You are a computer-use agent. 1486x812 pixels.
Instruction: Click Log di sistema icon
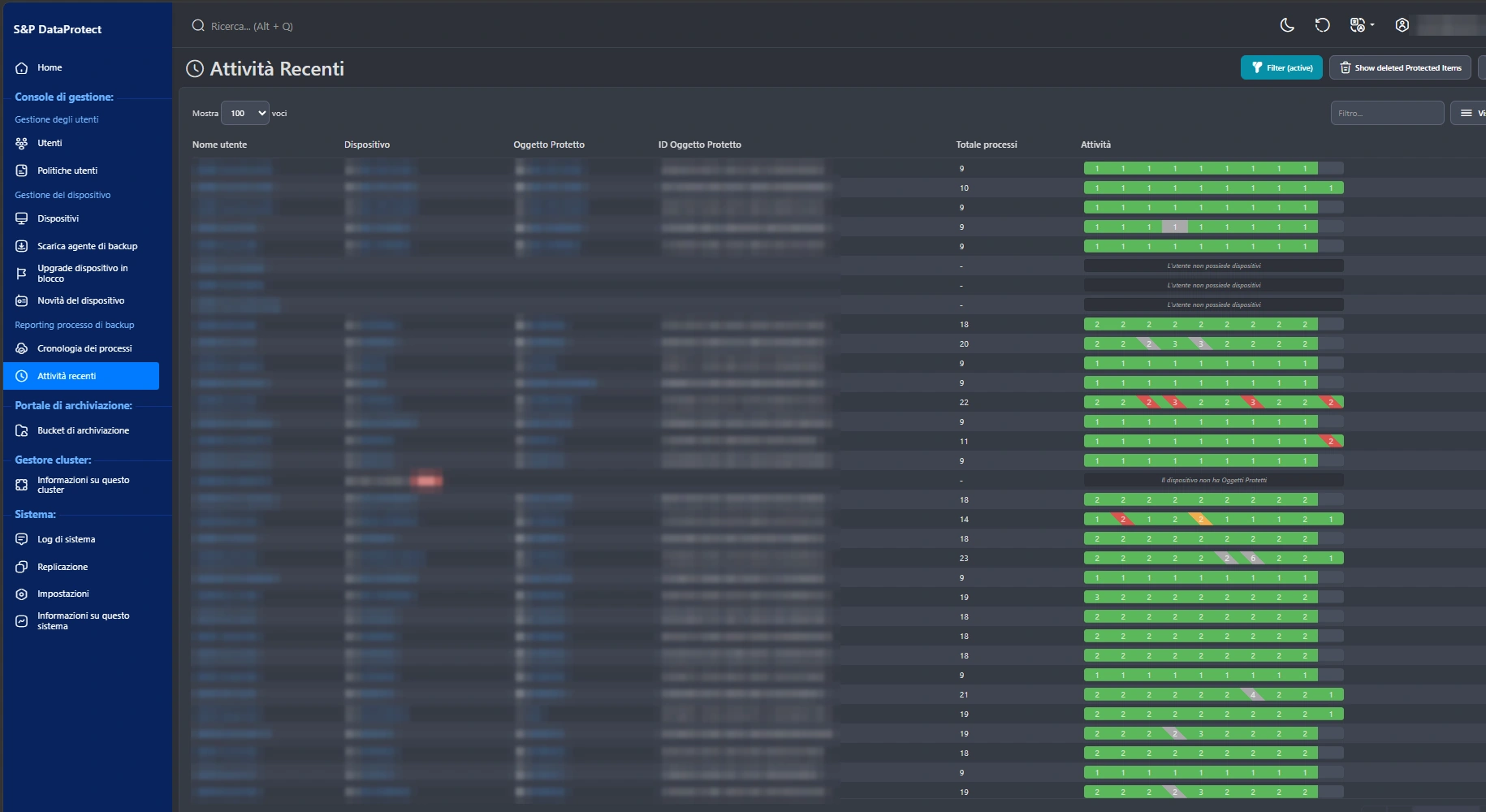22,539
